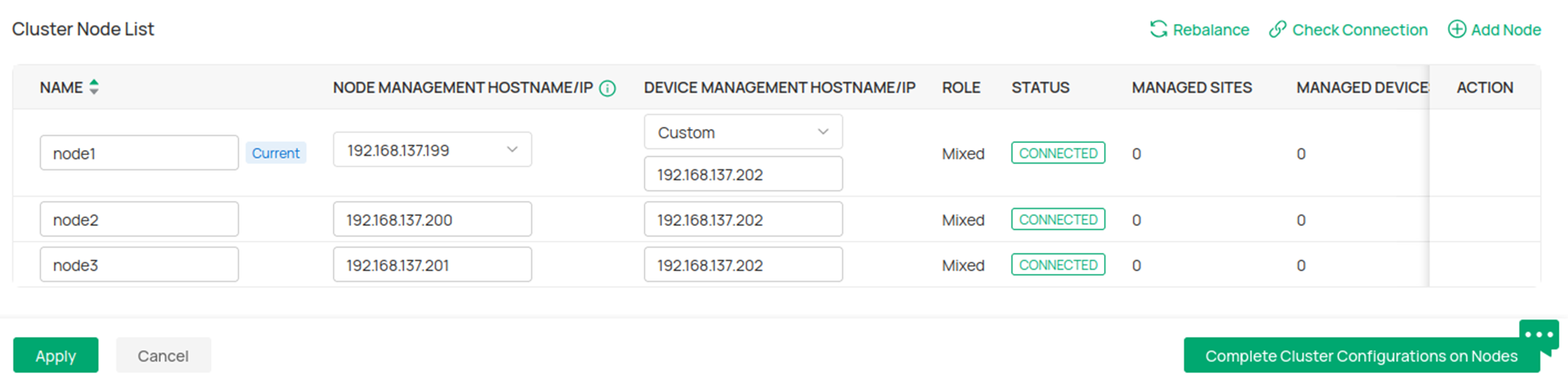Click the node2 name input field
Image resolution: width=1568 pixels, height=376 pixels.
pyautogui.click(x=139, y=220)
